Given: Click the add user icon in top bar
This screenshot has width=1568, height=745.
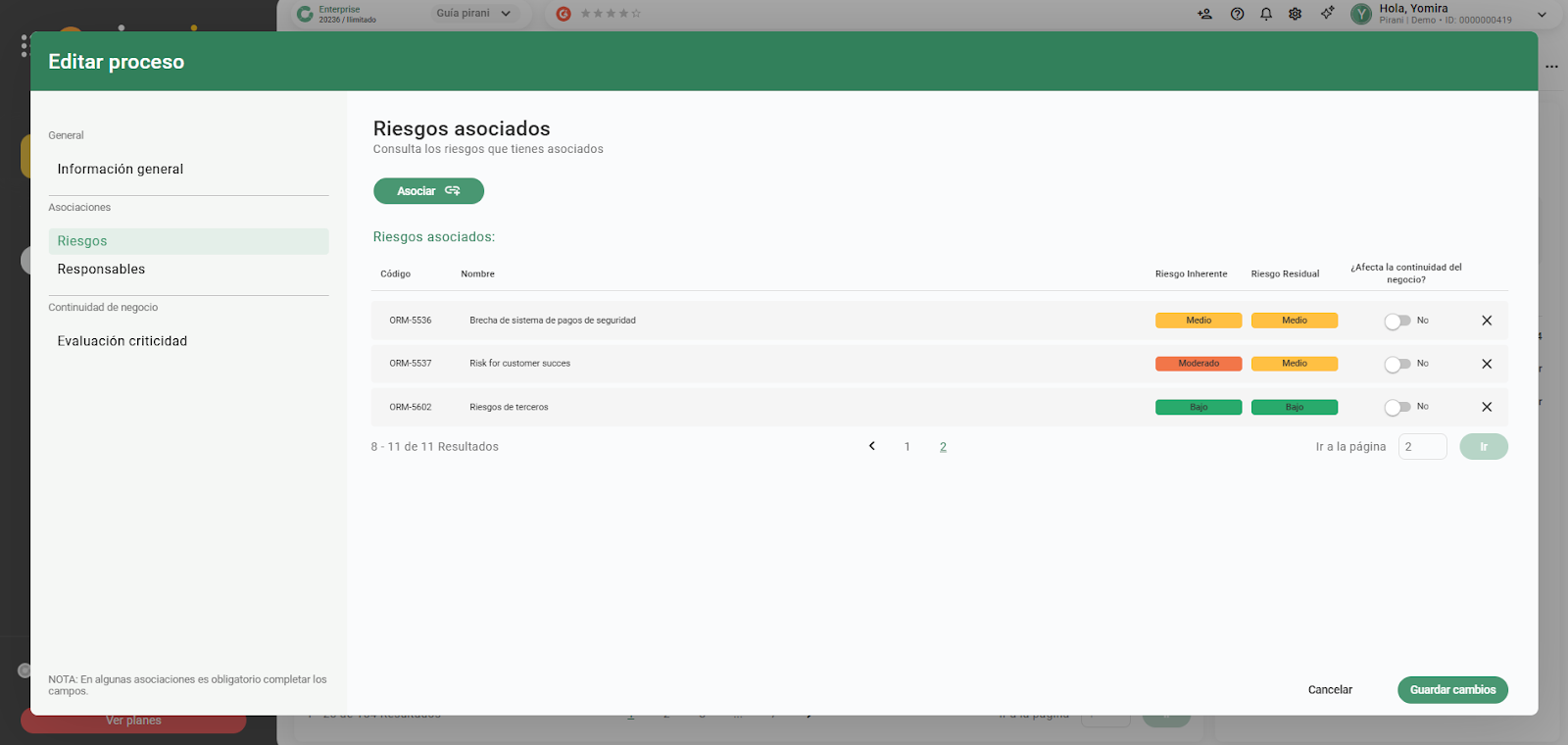Looking at the screenshot, I should pos(1204,14).
